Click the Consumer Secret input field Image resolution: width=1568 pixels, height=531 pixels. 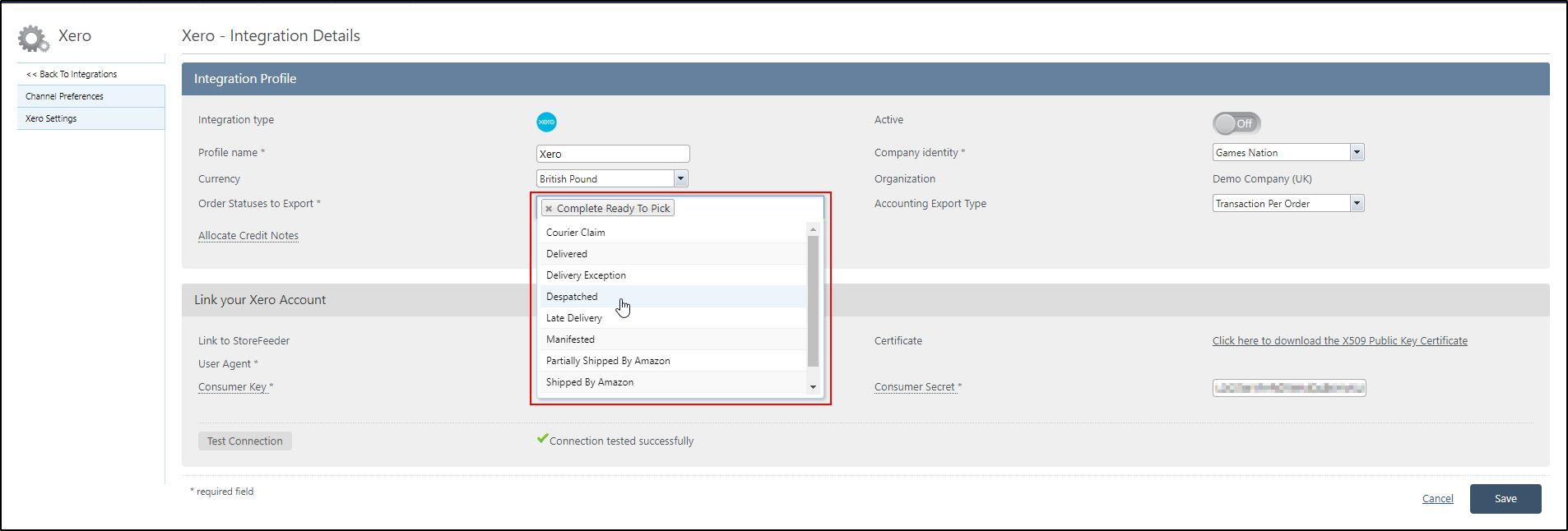point(1289,388)
